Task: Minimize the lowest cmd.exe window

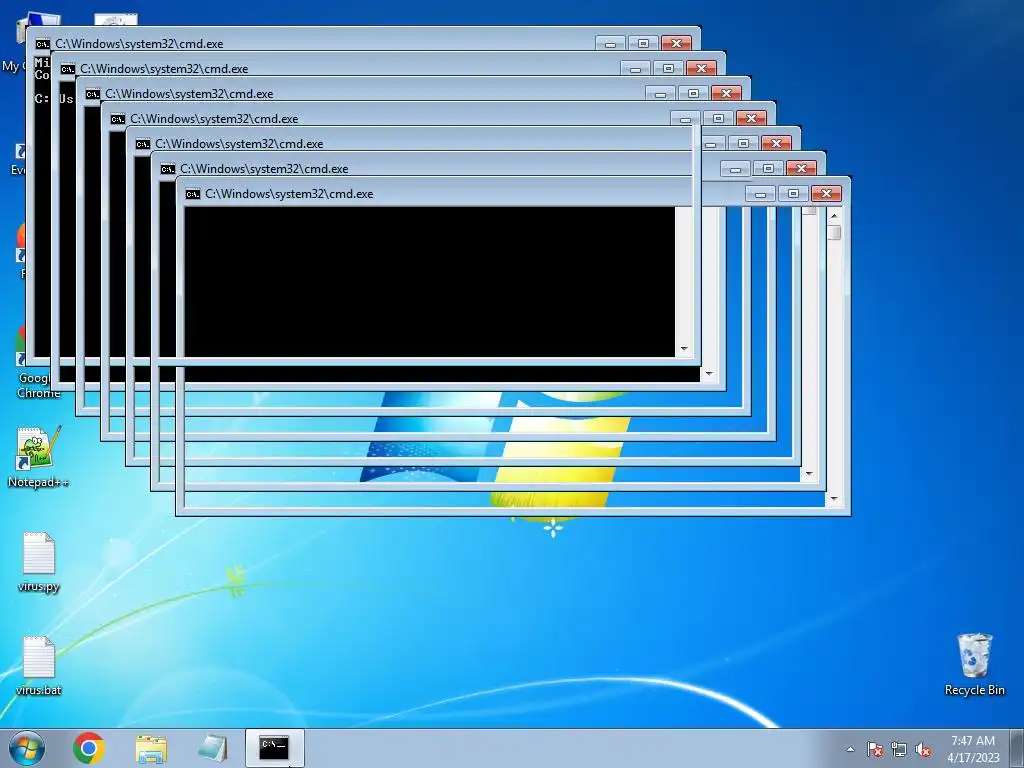Action: click(760, 193)
